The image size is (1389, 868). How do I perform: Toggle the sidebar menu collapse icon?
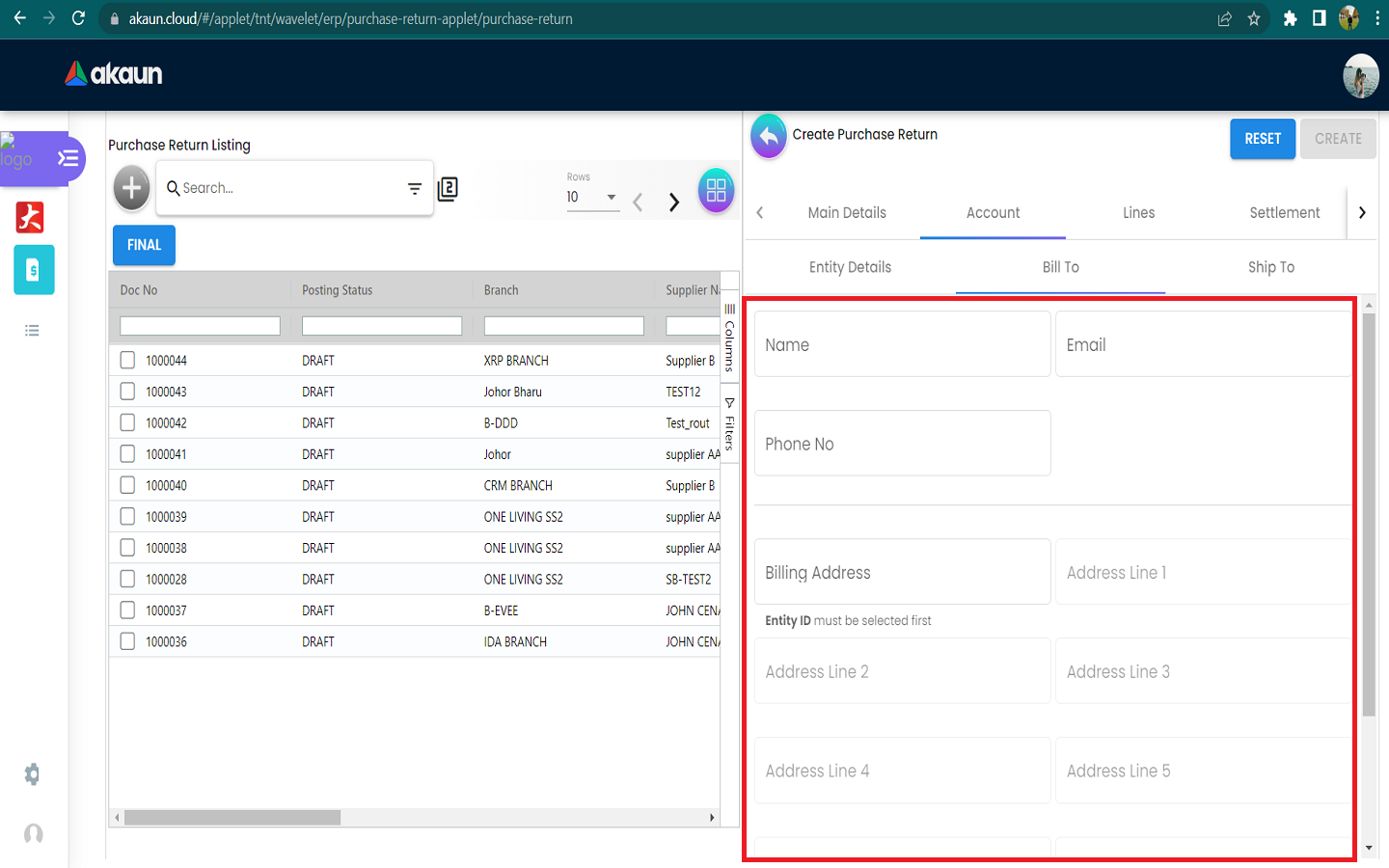[68, 158]
